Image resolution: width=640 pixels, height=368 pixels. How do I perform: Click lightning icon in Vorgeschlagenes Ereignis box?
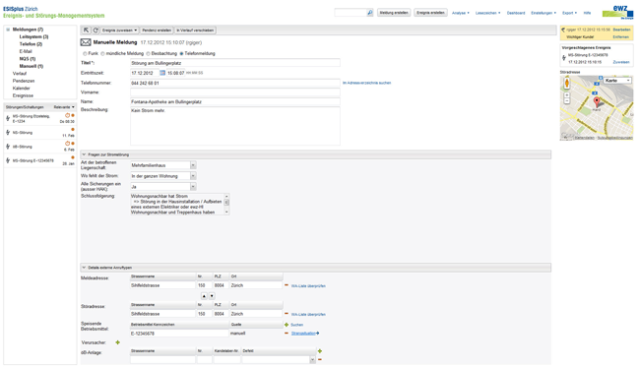click(564, 58)
